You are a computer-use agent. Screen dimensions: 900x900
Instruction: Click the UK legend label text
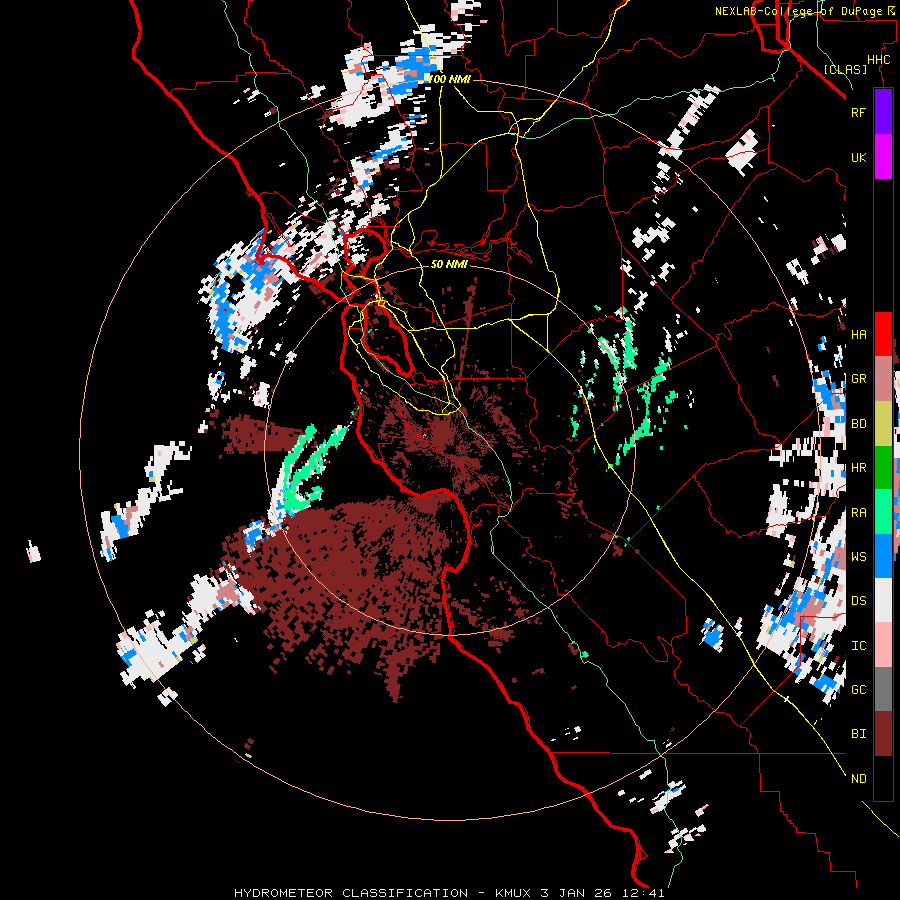858,157
